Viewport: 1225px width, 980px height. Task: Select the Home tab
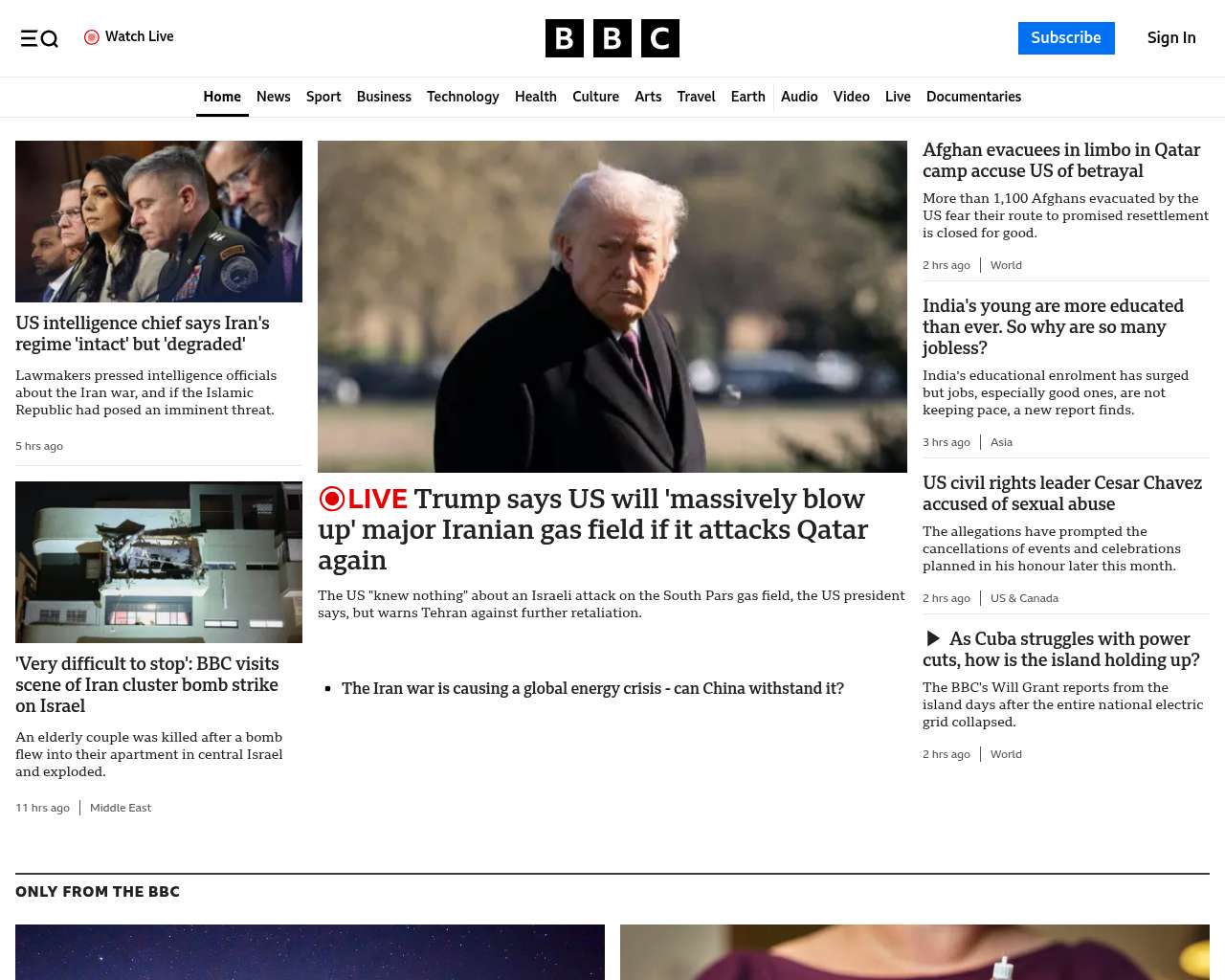point(222,97)
